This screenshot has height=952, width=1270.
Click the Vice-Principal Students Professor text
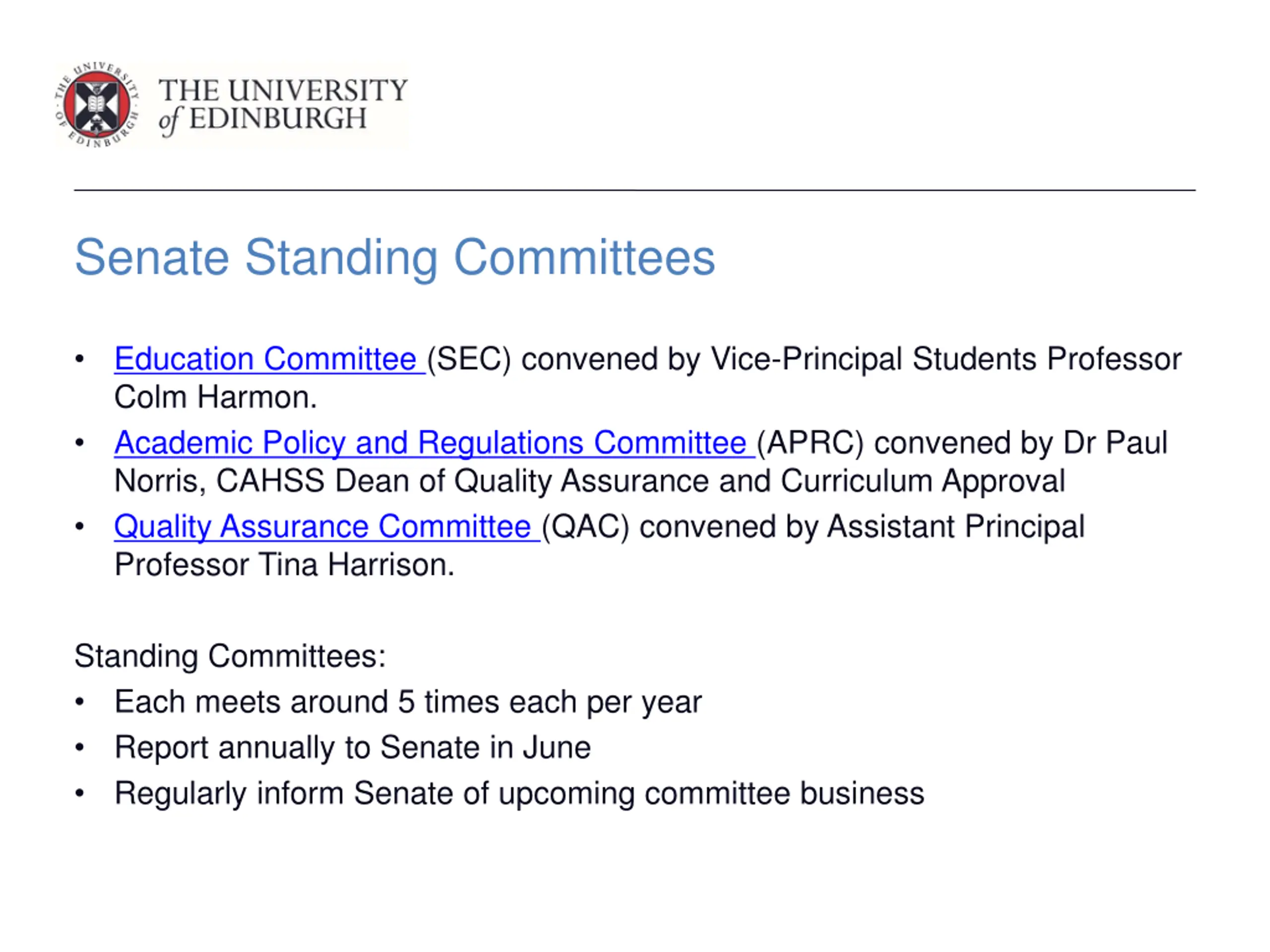(x=946, y=359)
